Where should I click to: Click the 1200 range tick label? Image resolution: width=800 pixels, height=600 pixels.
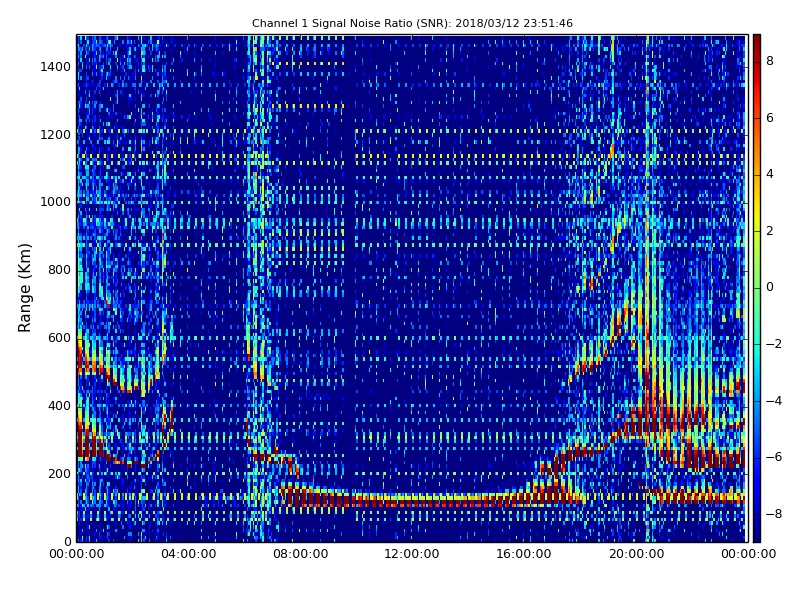[x=56, y=135]
